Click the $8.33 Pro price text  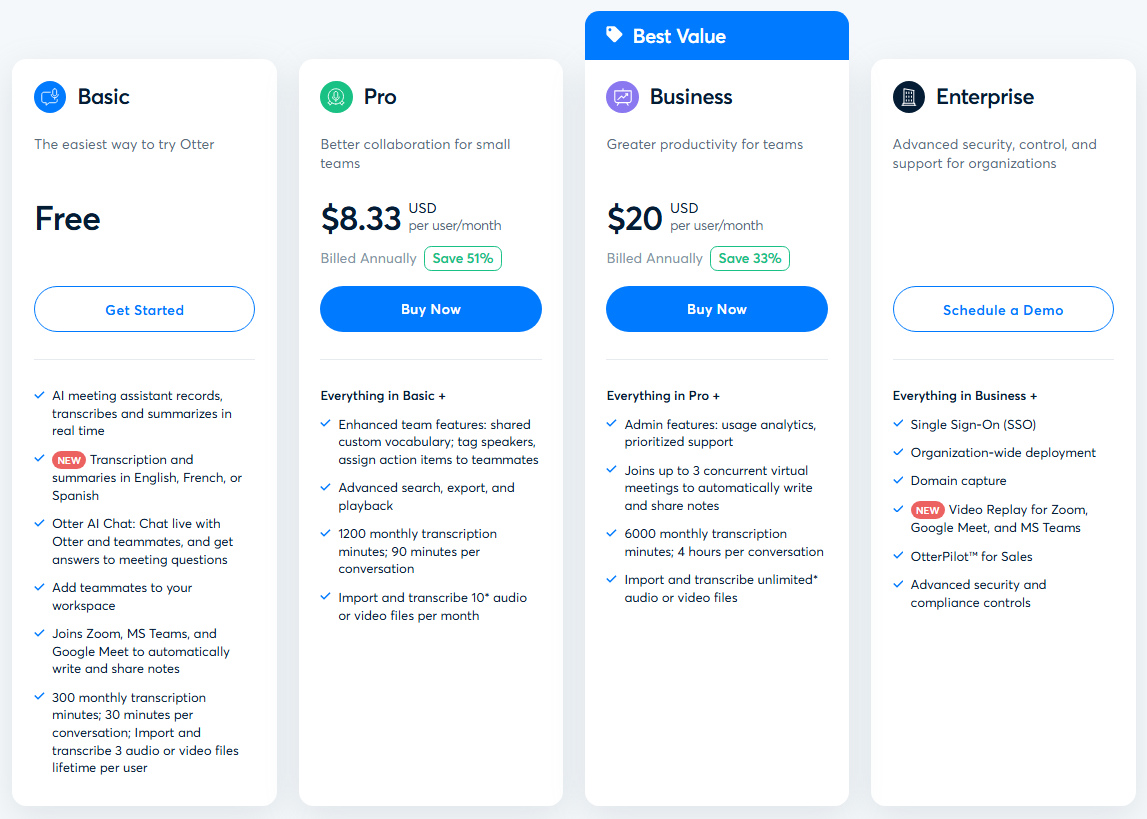[x=361, y=219]
